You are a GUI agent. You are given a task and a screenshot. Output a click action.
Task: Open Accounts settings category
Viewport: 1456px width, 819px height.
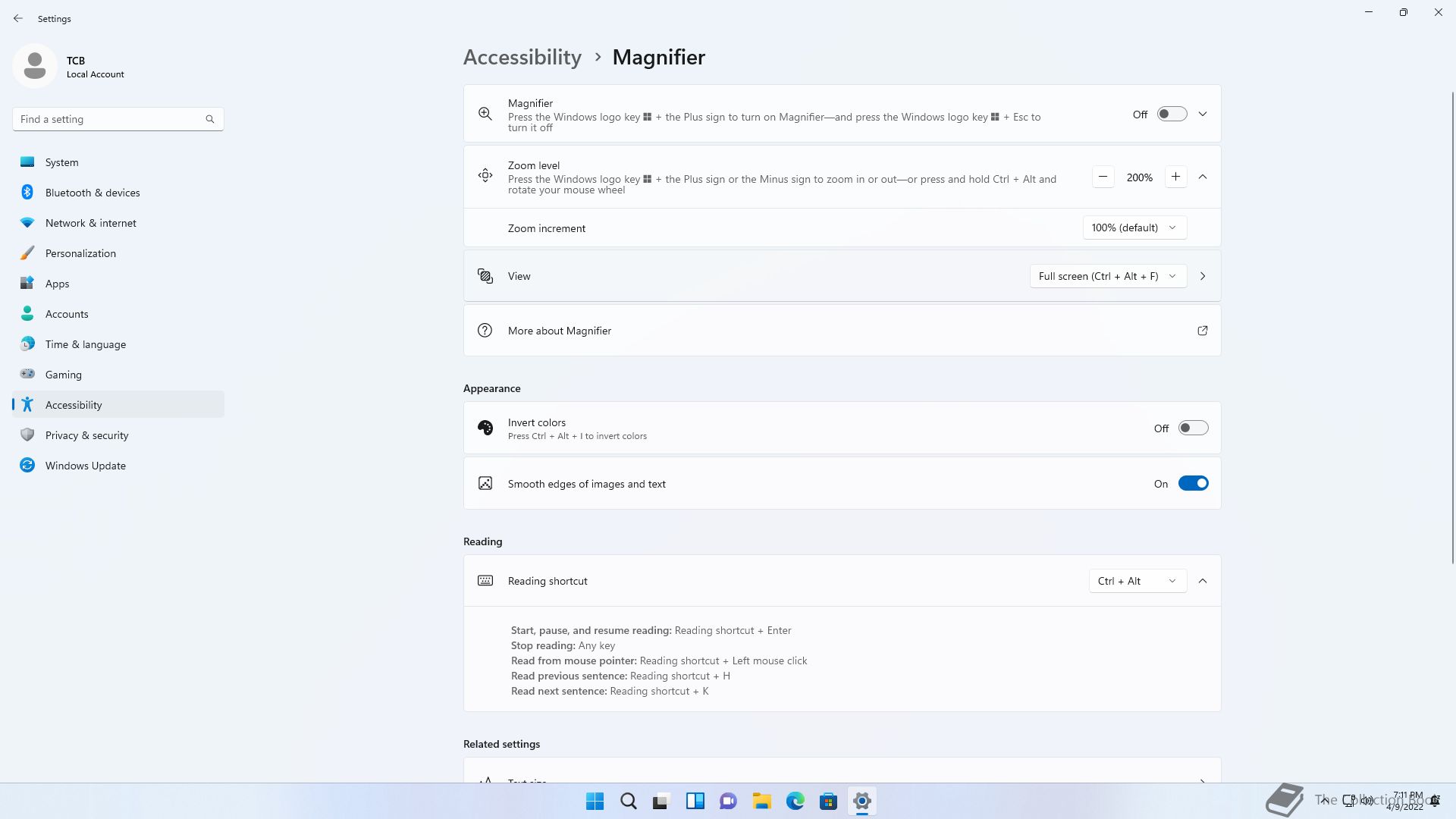118,314
